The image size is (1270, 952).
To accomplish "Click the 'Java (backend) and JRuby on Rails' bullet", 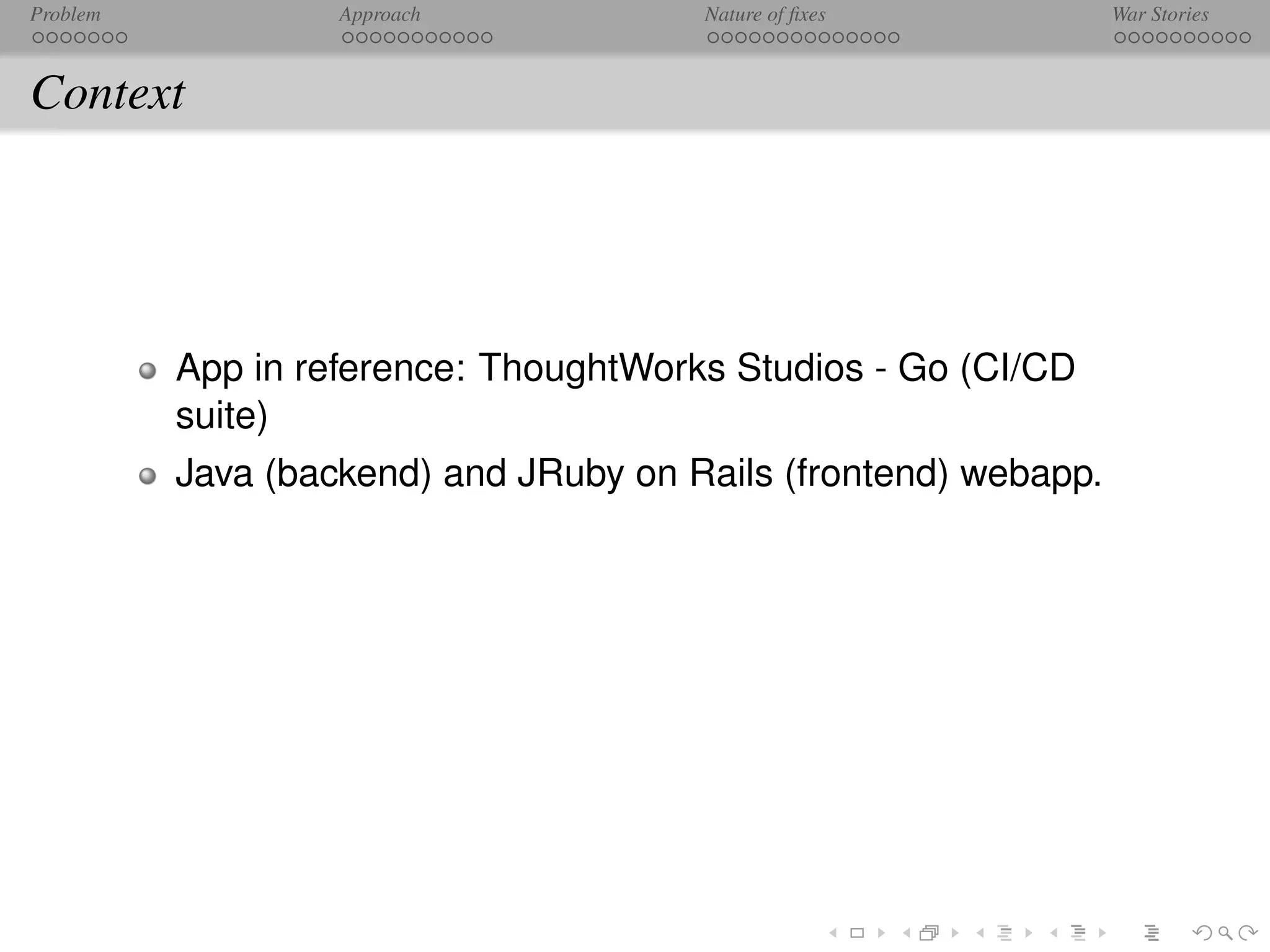I will click(x=639, y=474).
